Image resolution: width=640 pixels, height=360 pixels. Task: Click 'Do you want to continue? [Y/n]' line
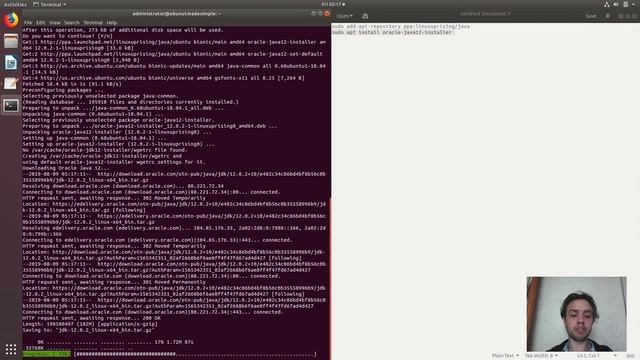point(68,36)
